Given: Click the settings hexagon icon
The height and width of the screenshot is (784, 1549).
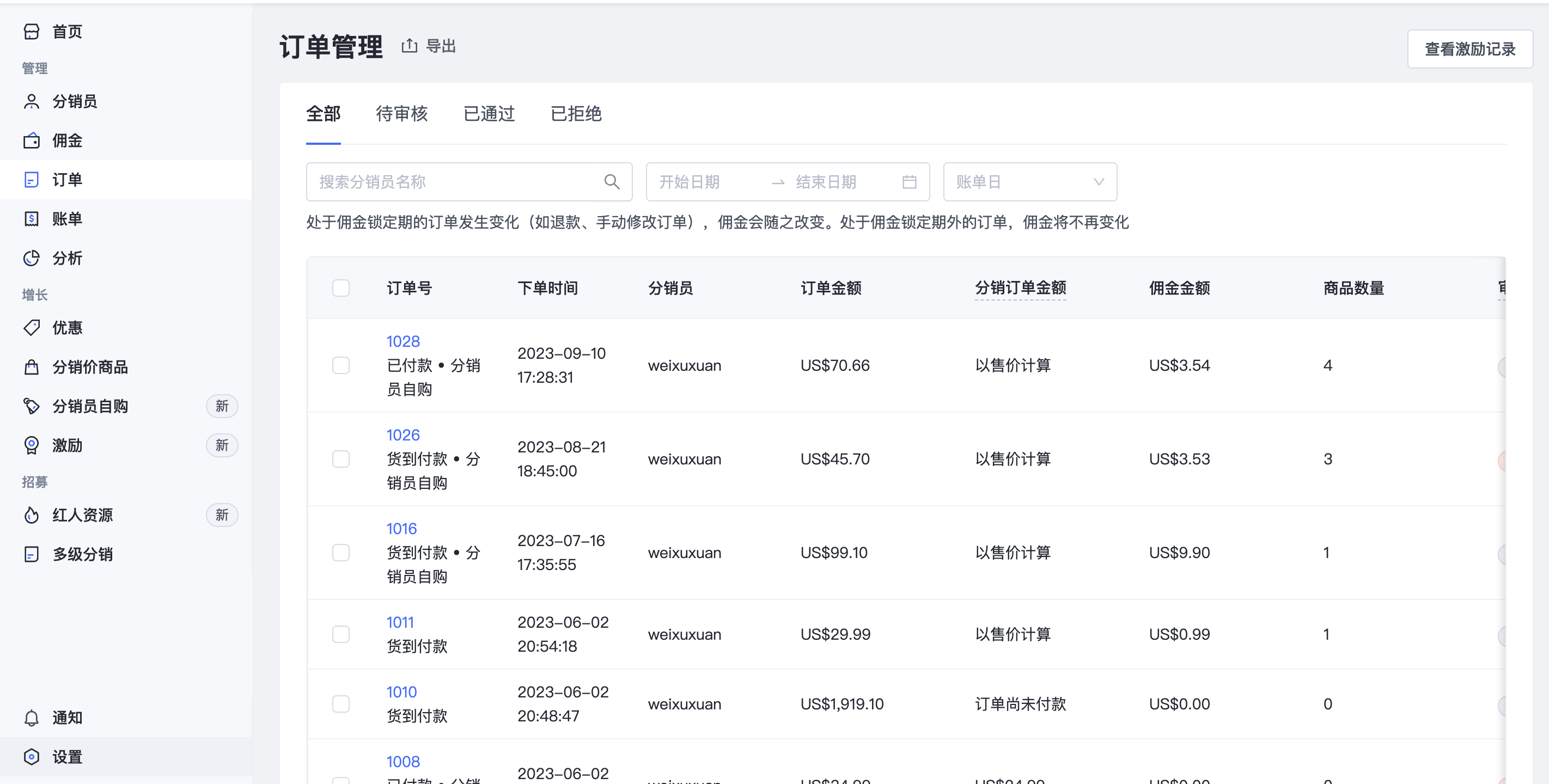Looking at the screenshot, I should pyautogui.click(x=31, y=757).
